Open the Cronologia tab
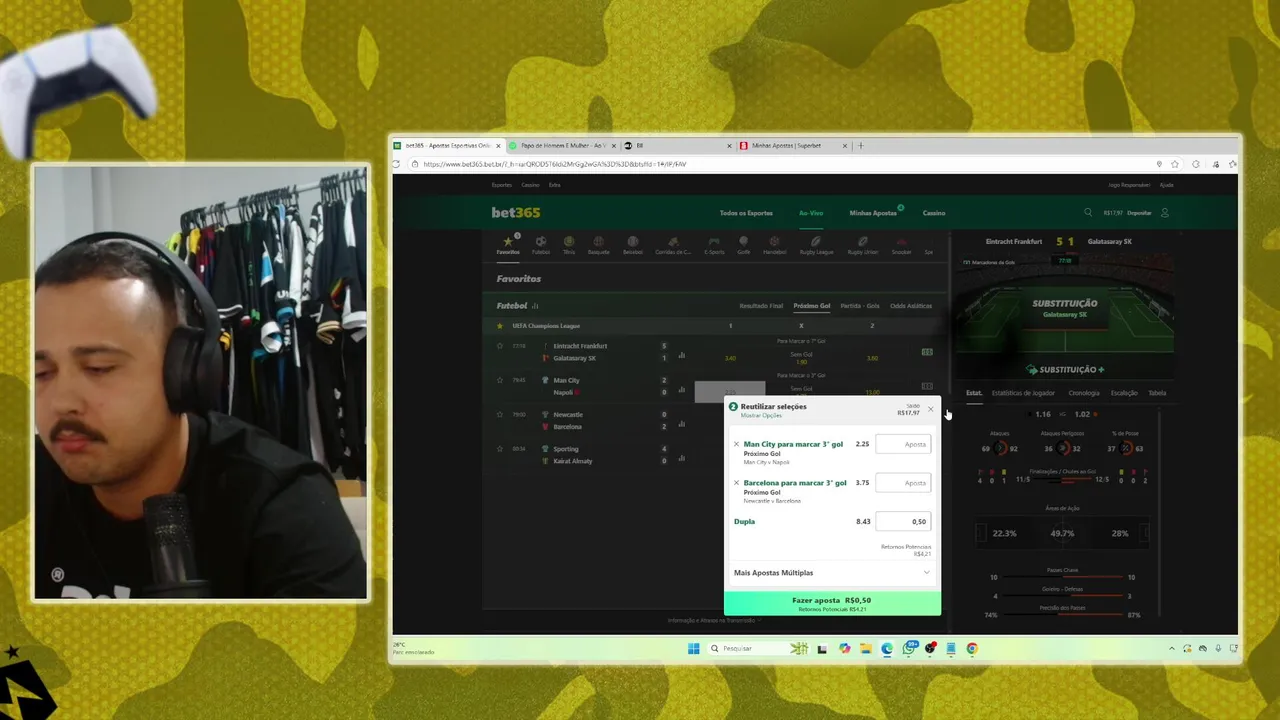 click(x=1084, y=393)
